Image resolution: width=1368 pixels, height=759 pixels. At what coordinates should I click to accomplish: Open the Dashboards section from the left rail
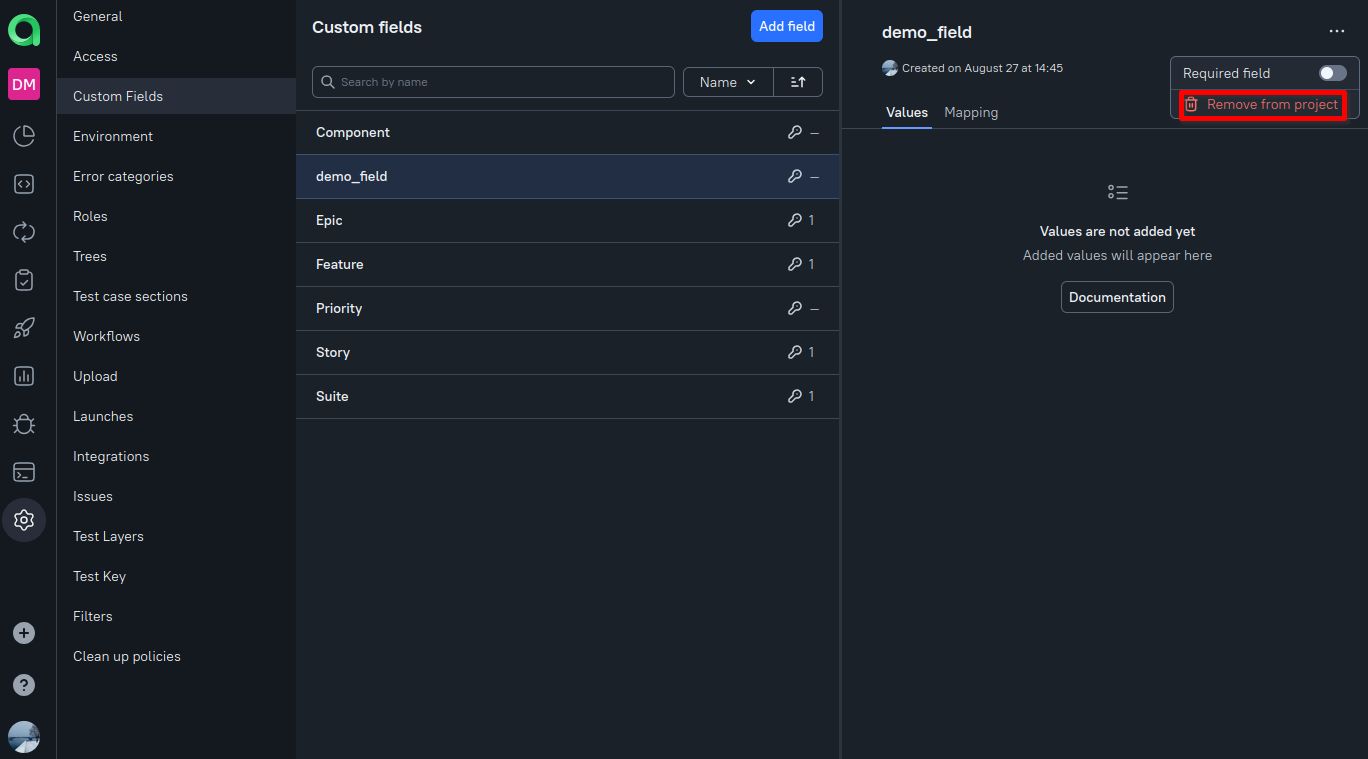23,136
